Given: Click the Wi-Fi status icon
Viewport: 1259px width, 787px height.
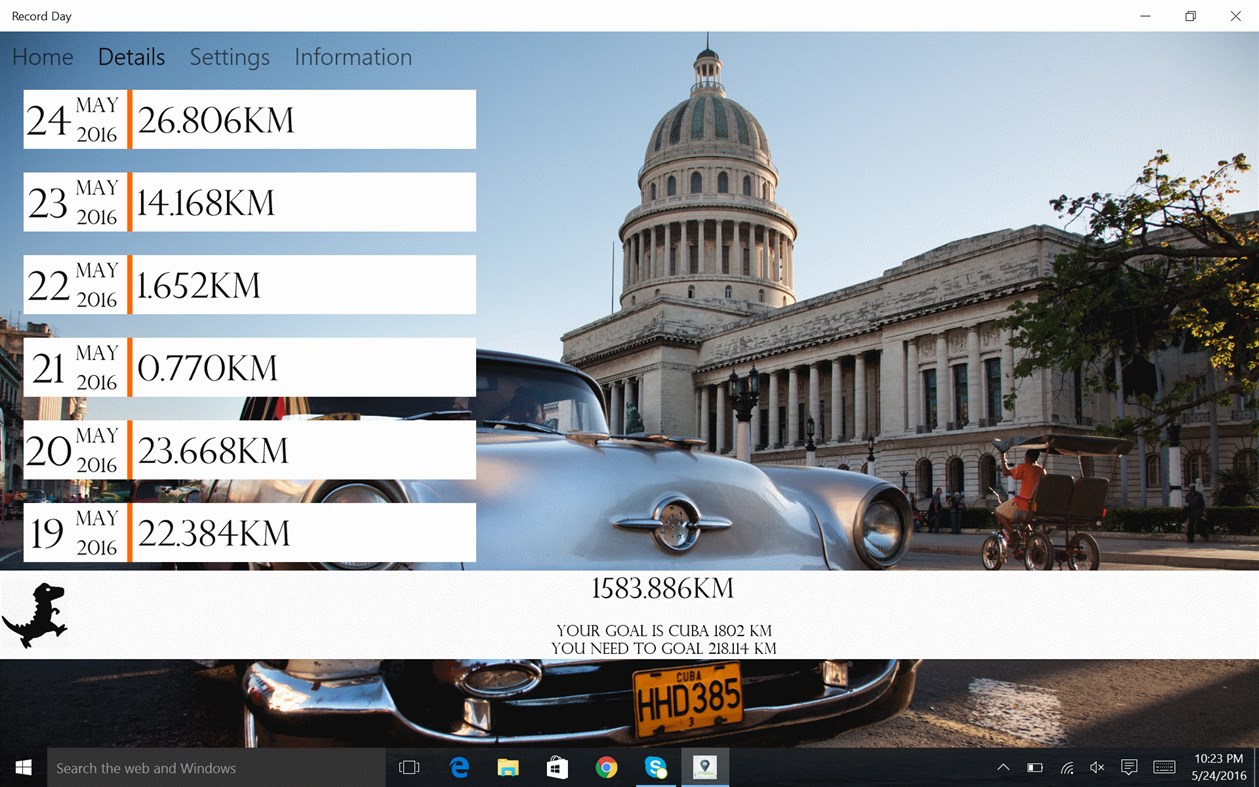Looking at the screenshot, I should 1066,767.
